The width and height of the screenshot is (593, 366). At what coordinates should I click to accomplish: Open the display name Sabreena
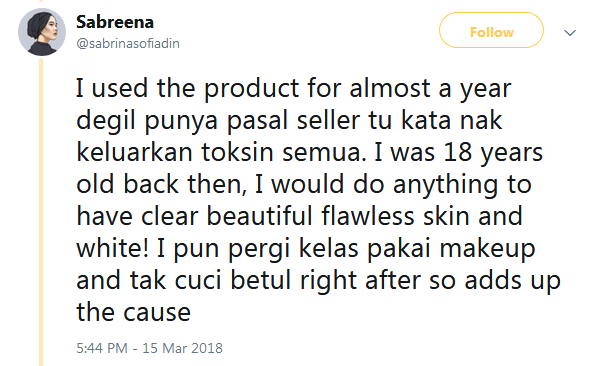pyautogui.click(x=115, y=22)
